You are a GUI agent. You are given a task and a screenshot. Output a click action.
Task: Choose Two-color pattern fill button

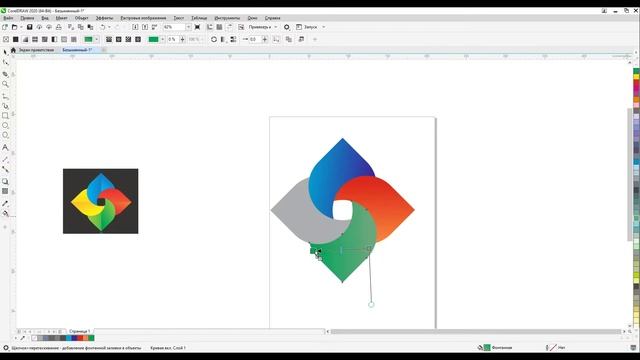tap(54, 39)
